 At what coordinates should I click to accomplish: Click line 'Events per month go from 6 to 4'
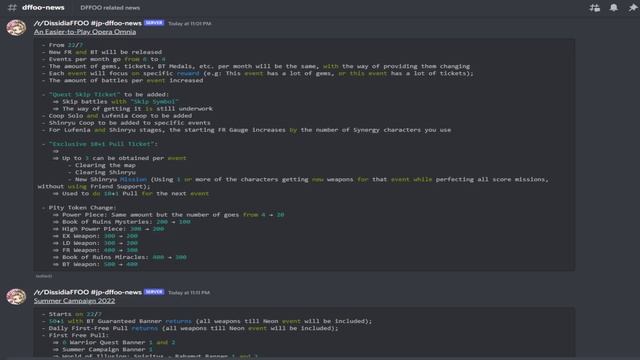point(104,59)
